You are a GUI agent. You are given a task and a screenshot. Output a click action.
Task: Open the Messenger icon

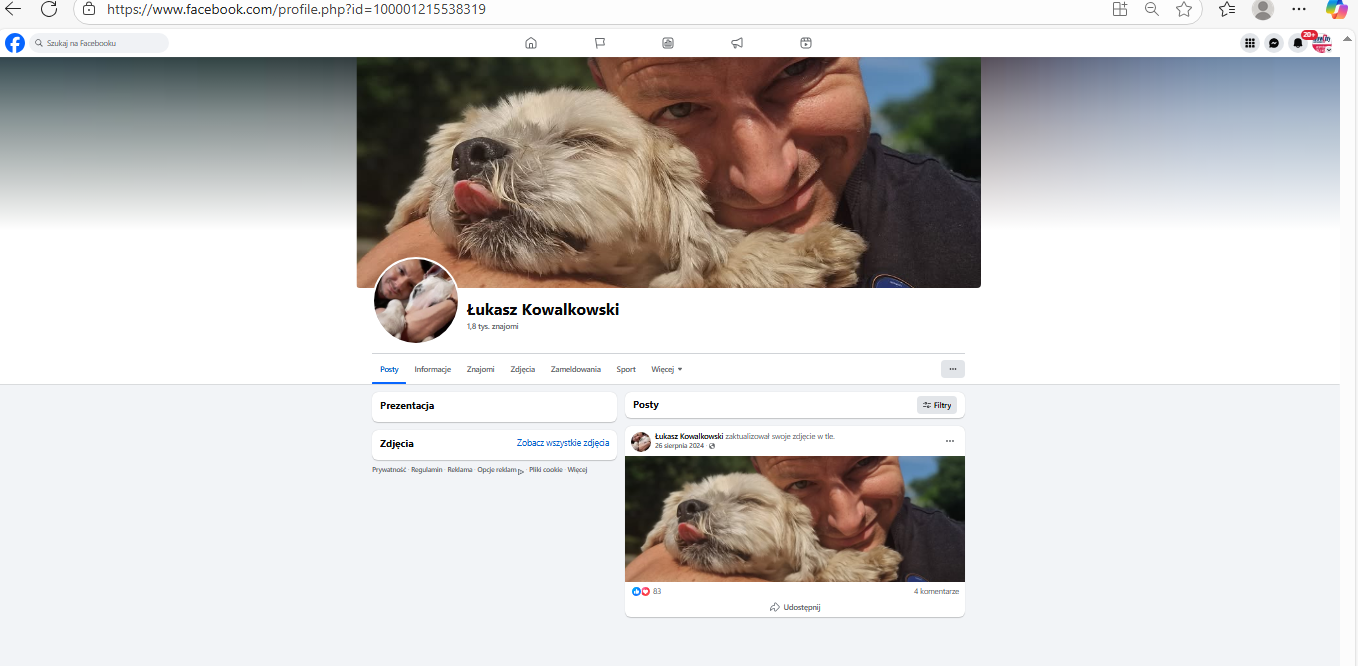(x=1273, y=43)
